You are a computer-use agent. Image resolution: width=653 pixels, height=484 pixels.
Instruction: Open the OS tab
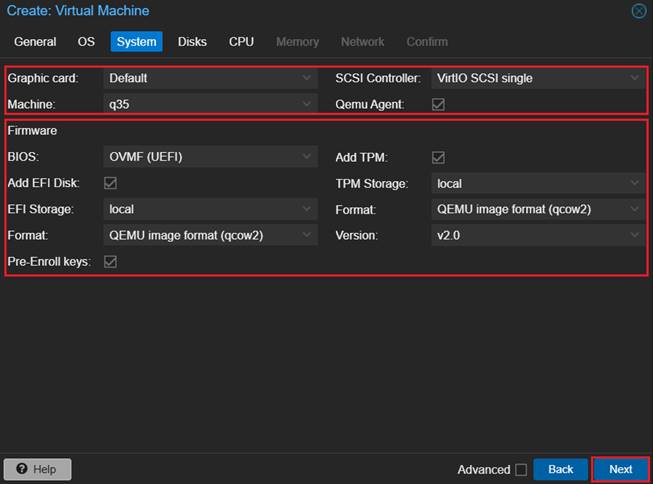87,42
